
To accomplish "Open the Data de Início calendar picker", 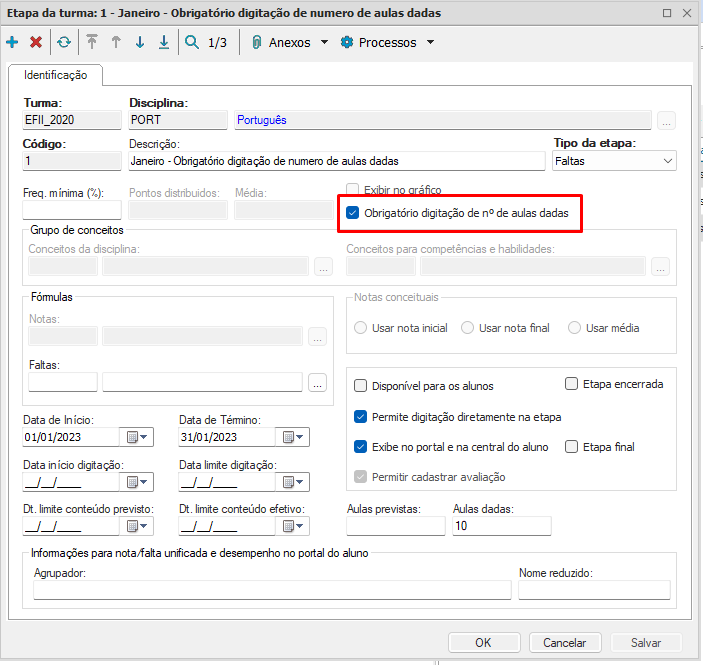I will click(136, 437).
